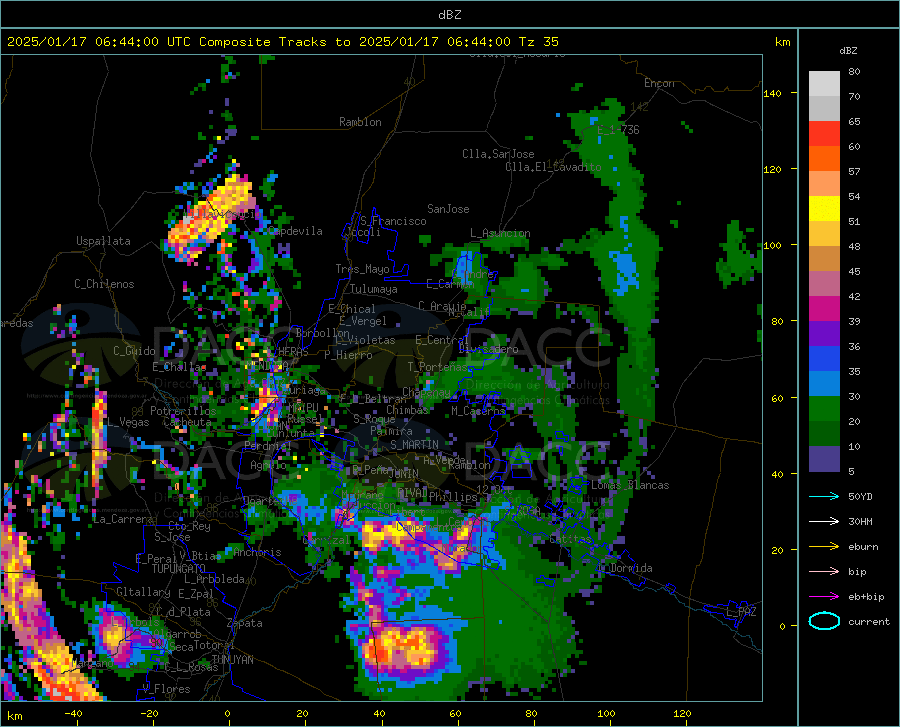Viewport: 900px width, 727px height.
Task: Click the L_PAZ location label
Action: (741, 612)
